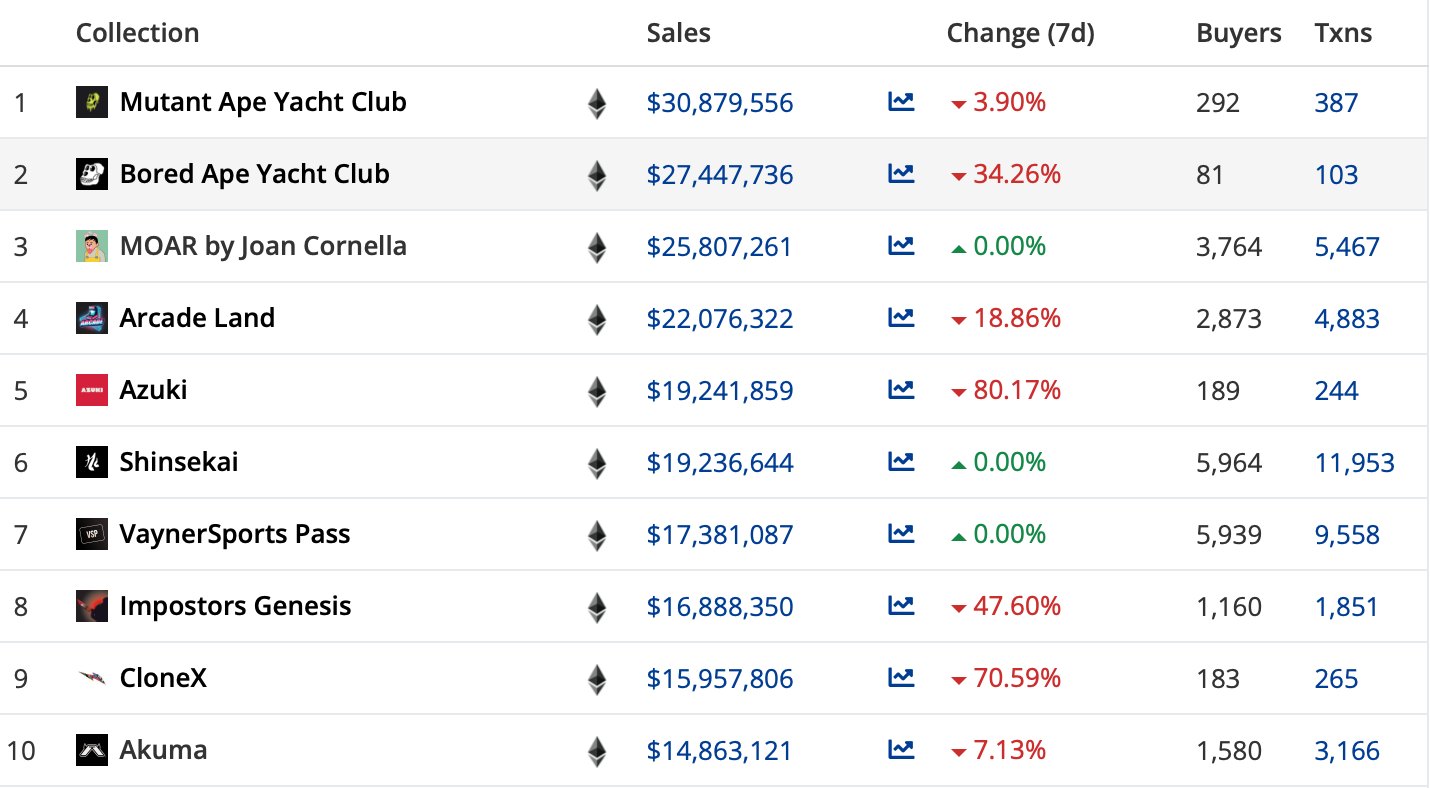Click the Ethereum icon in Arcade Land row
The width and height of the screenshot is (1430, 788).
(x=597, y=320)
